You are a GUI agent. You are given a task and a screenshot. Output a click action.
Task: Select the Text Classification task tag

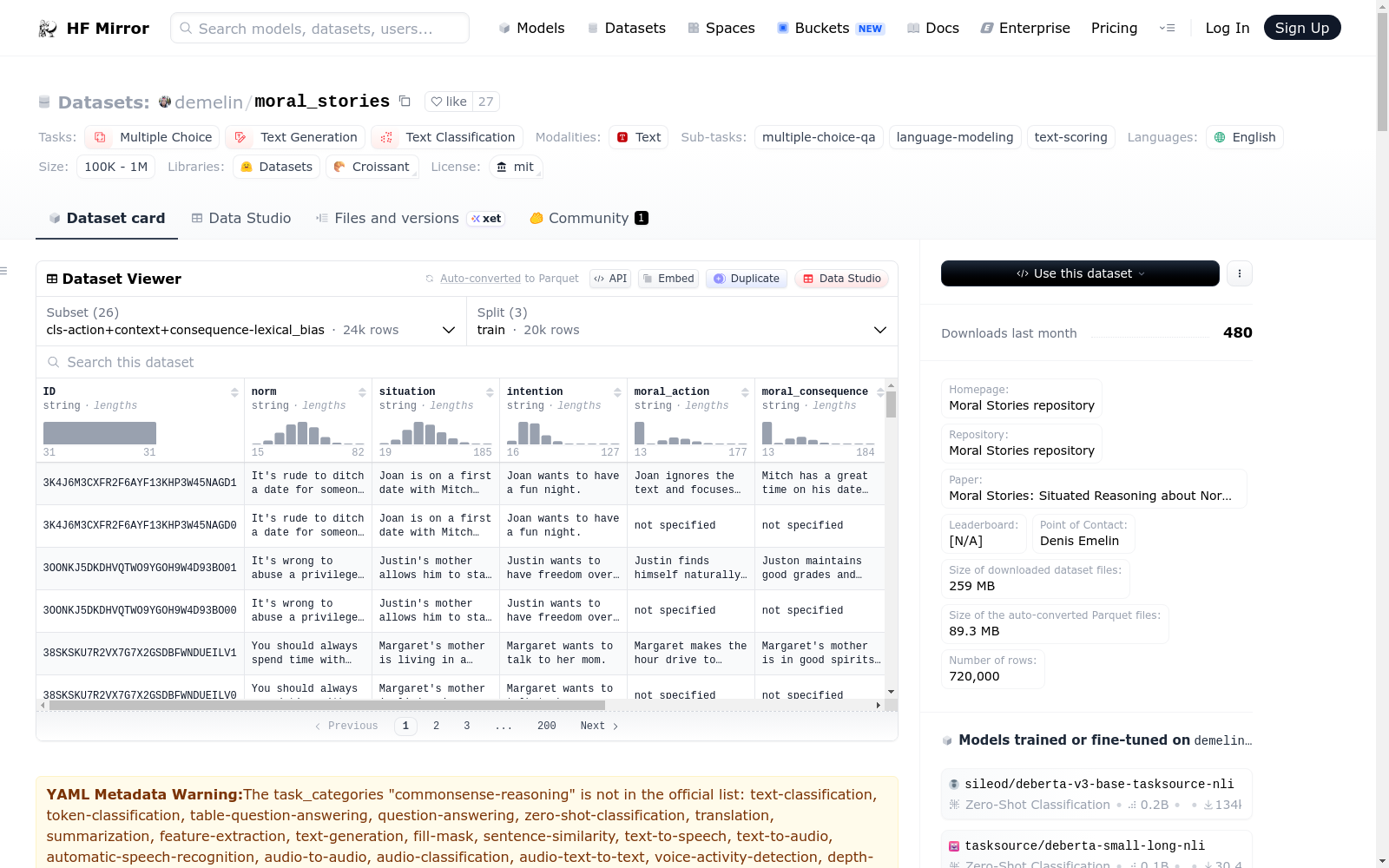[x=447, y=137]
